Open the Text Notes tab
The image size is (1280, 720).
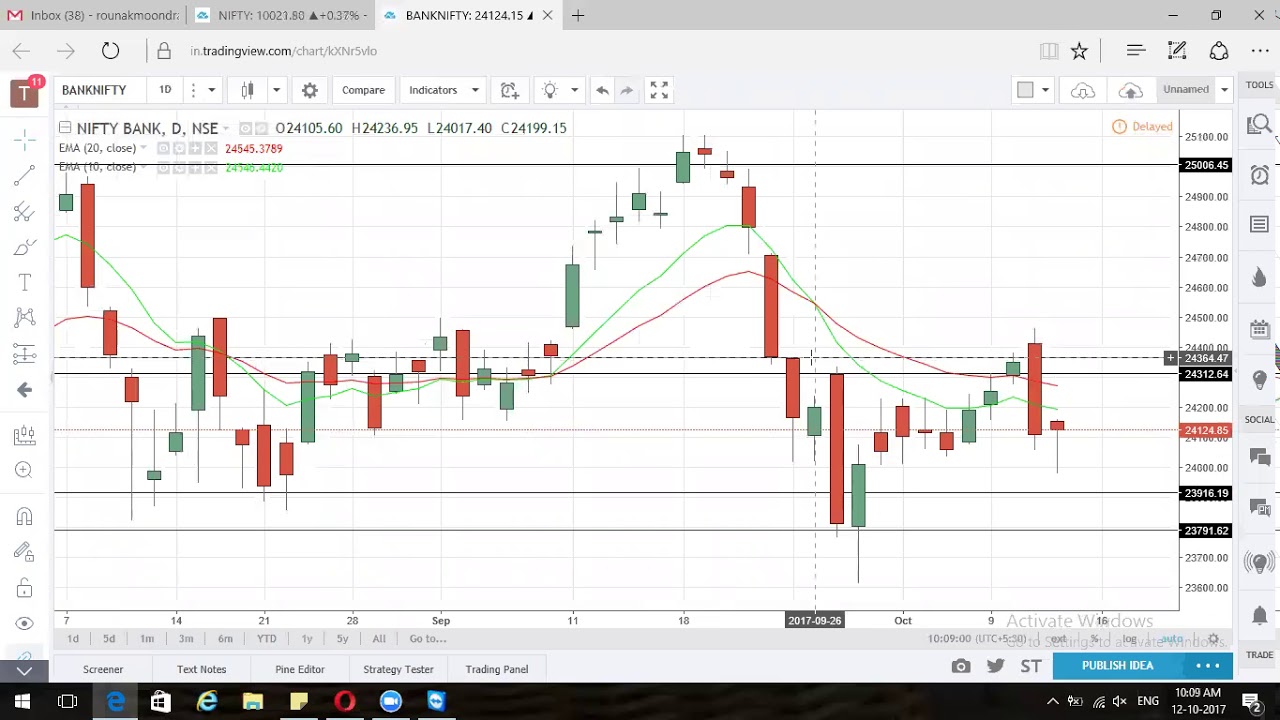coord(201,669)
